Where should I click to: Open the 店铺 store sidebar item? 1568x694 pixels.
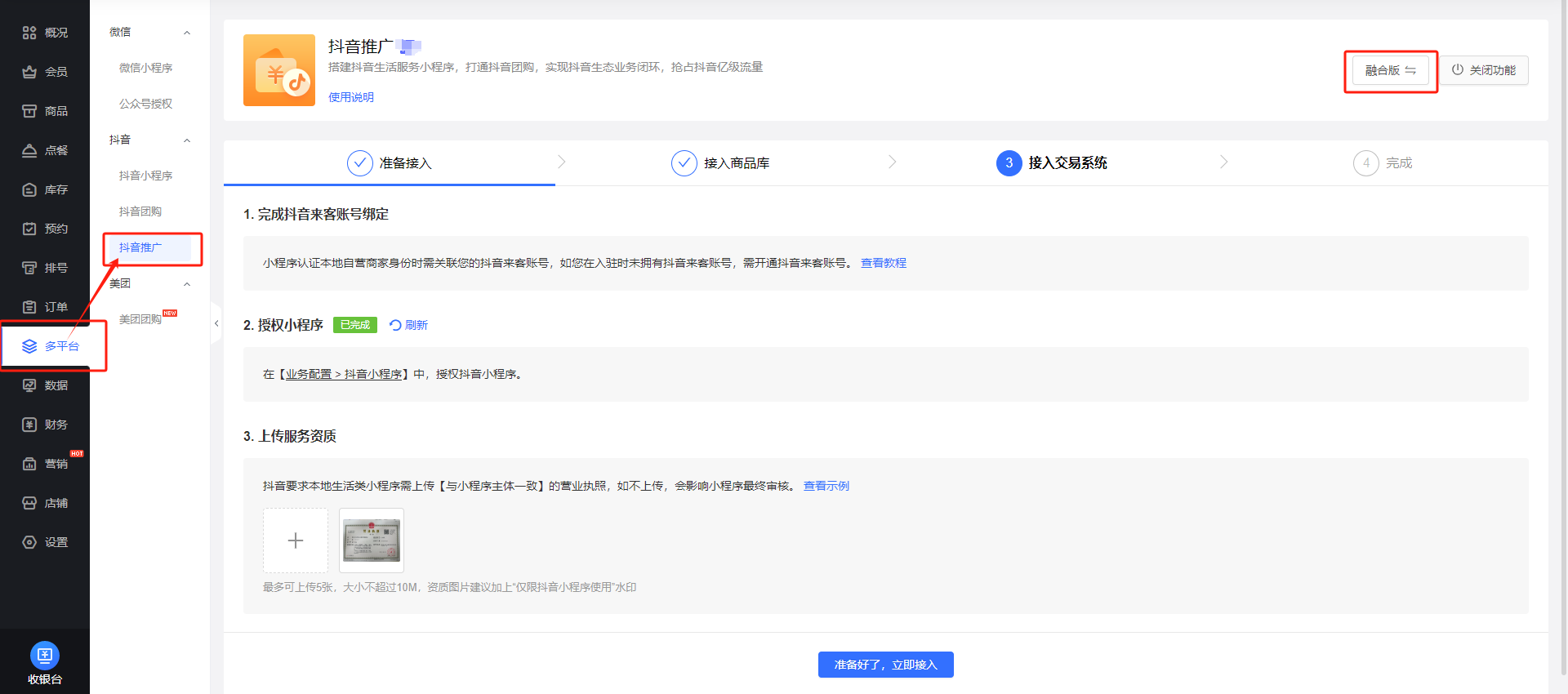(x=45, y=503)
